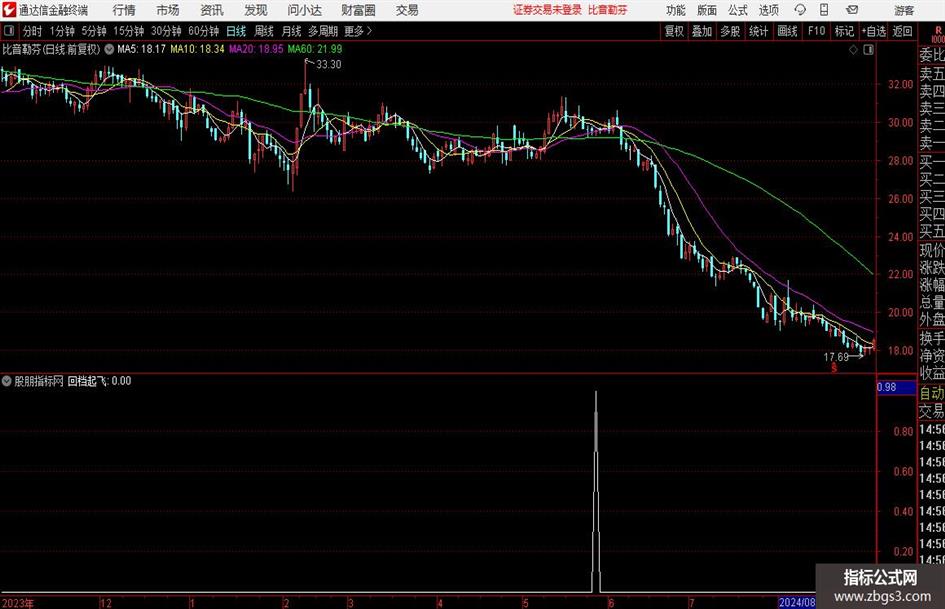The width and height of the screenshot is (945, 609).
Task: Click the MA20: 18.95 indicator label
Action: click(x=256, y=49)
